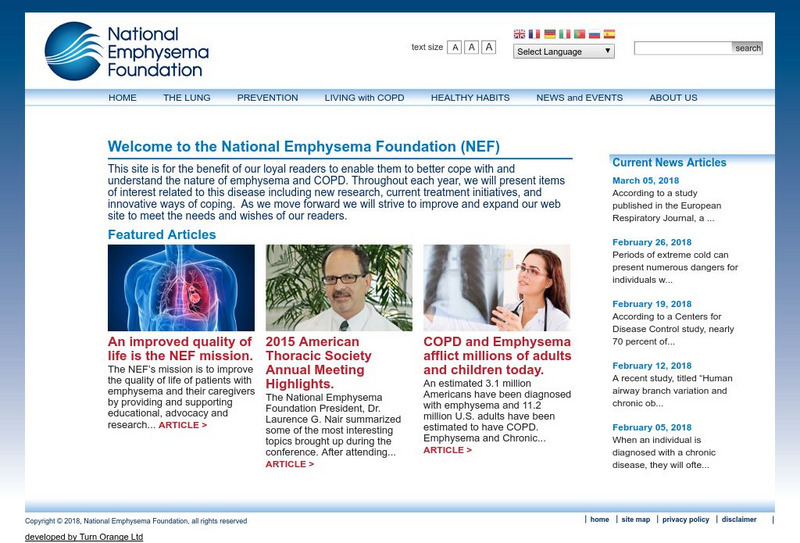
Task: Click the National Emphysema Foundation logo
Action: (127, 51)
